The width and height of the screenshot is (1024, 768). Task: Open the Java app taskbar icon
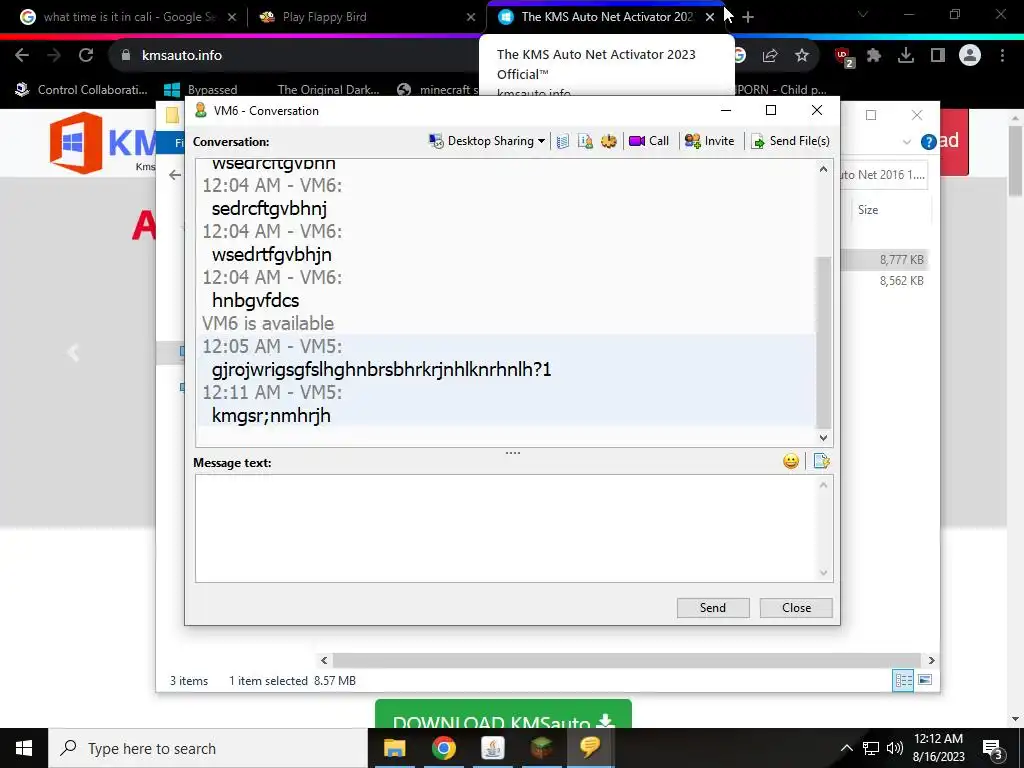[492, 748]
